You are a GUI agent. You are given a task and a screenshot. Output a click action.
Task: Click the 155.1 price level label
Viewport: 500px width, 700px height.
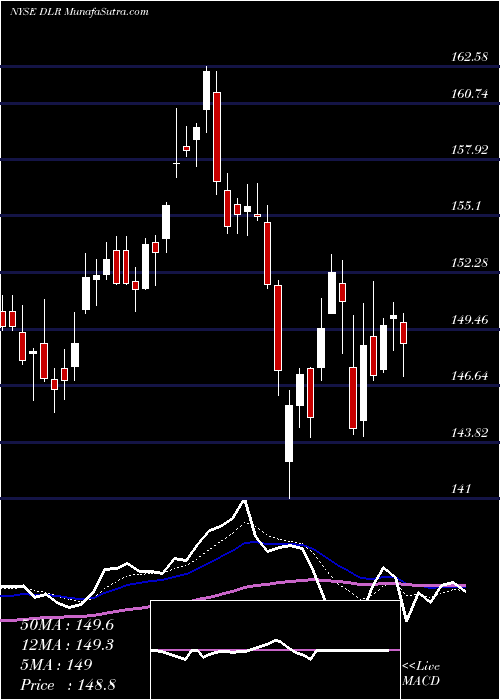[x=466, y=206]
